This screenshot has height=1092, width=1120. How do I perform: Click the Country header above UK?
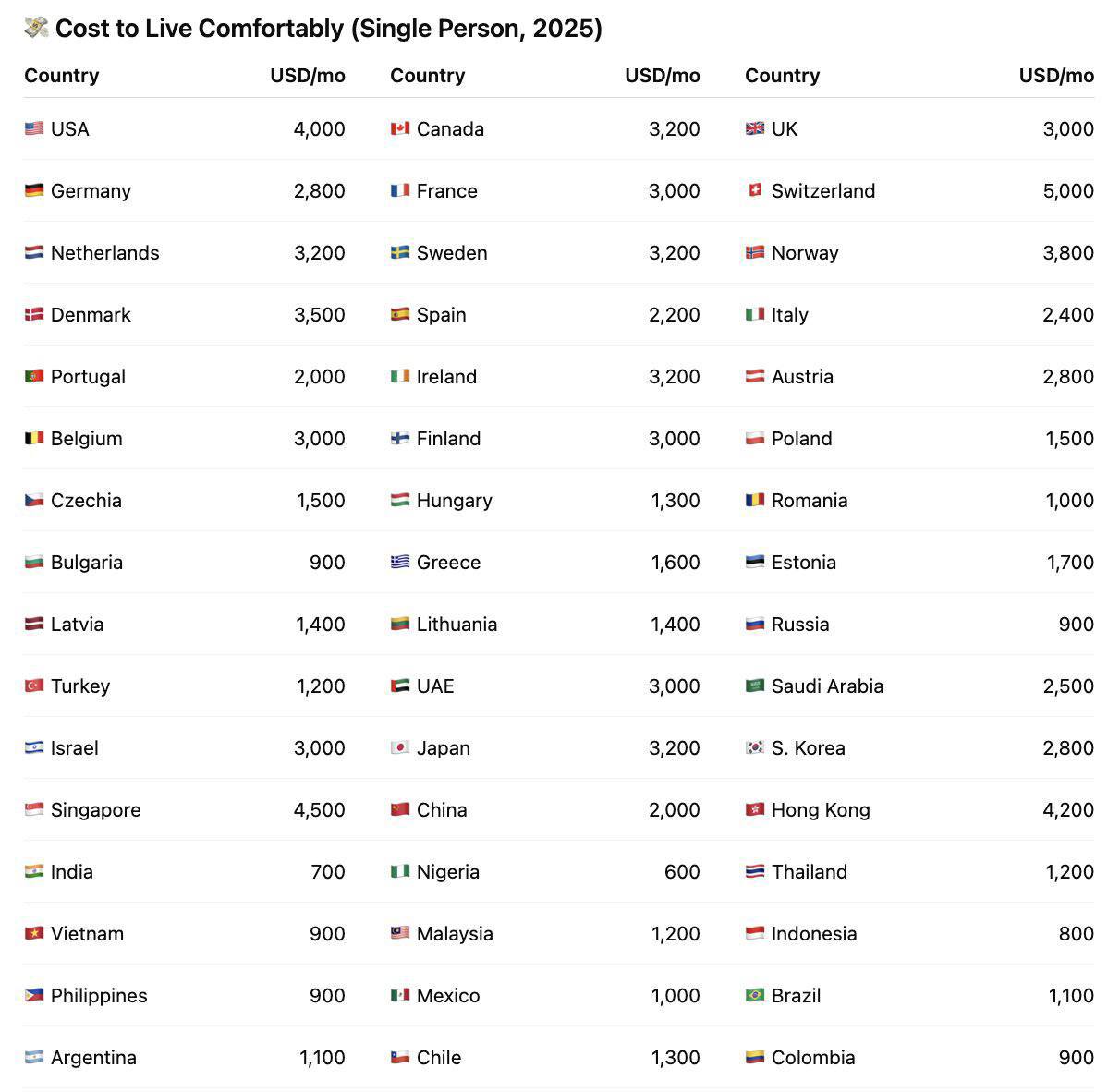782,76
